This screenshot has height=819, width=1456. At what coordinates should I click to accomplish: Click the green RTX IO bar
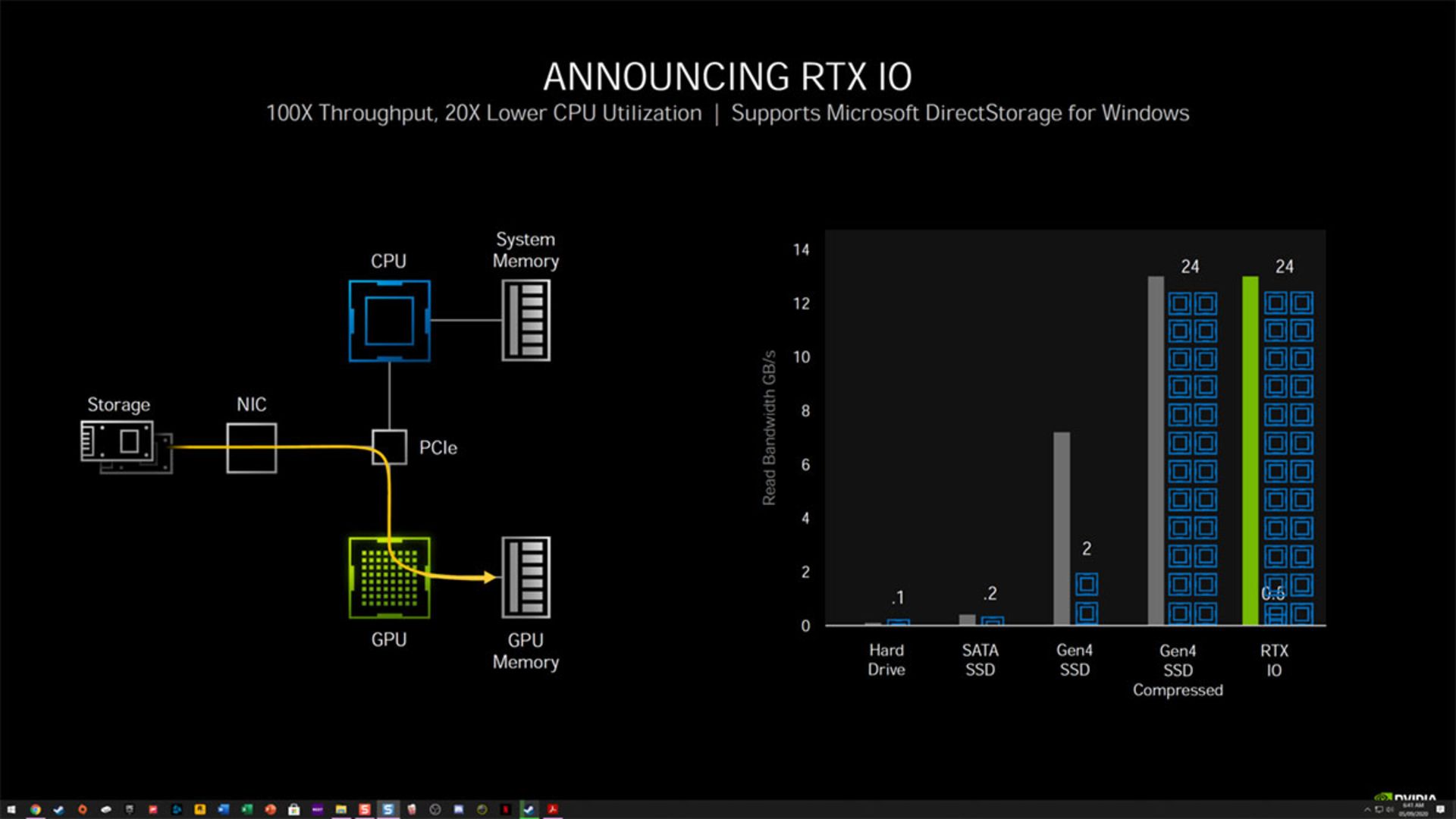pos(1250,450)
